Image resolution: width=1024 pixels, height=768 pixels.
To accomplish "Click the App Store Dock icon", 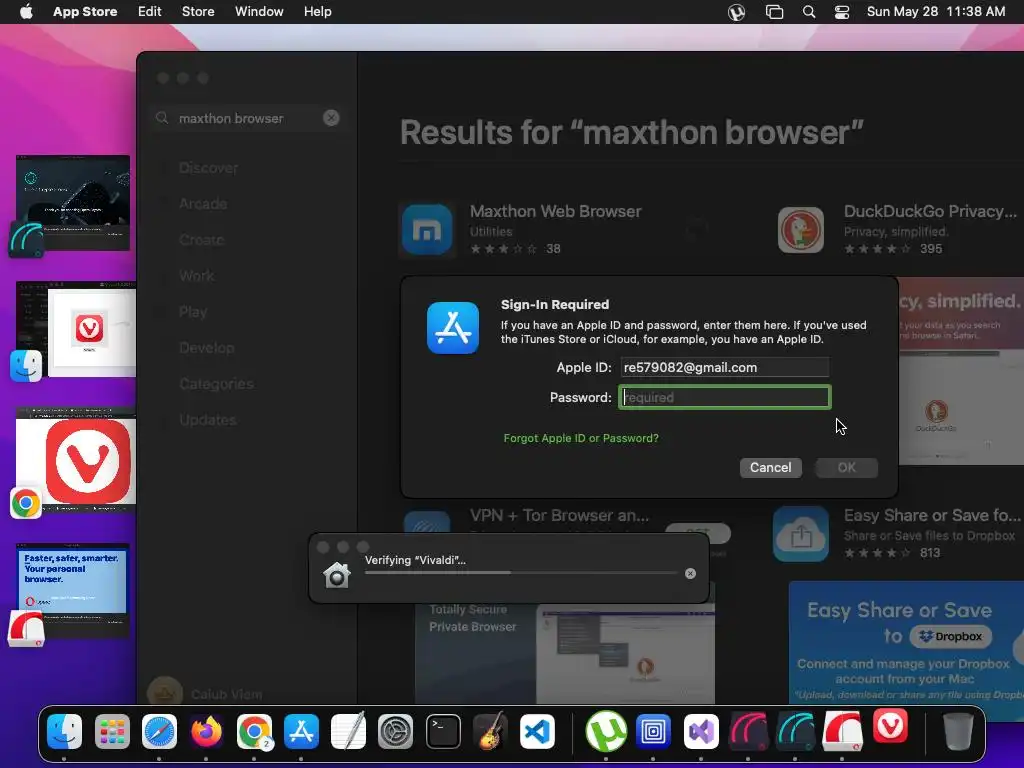I will point(301,731).
